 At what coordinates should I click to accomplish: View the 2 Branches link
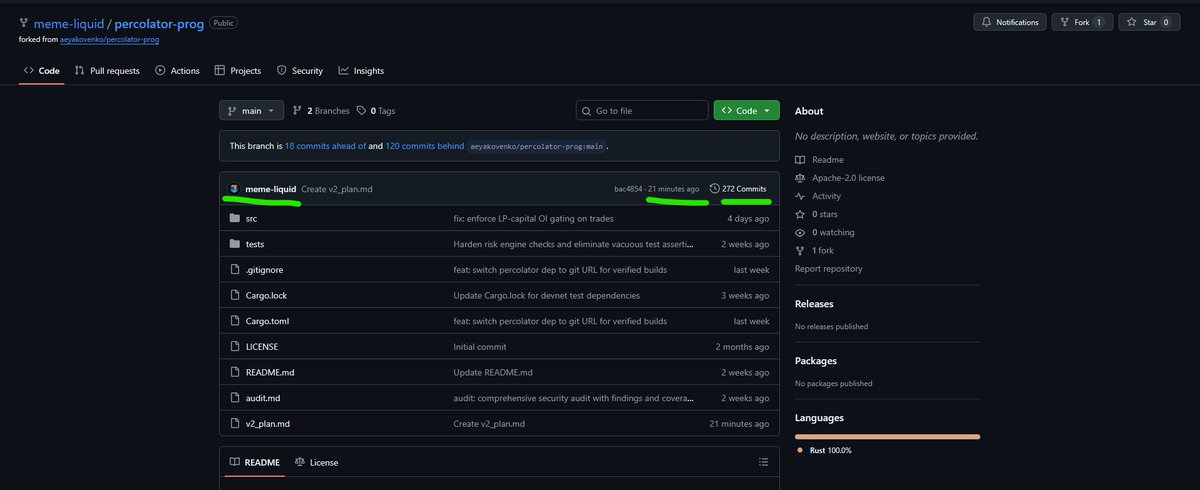pyautogui.click(x=321, y=111)
